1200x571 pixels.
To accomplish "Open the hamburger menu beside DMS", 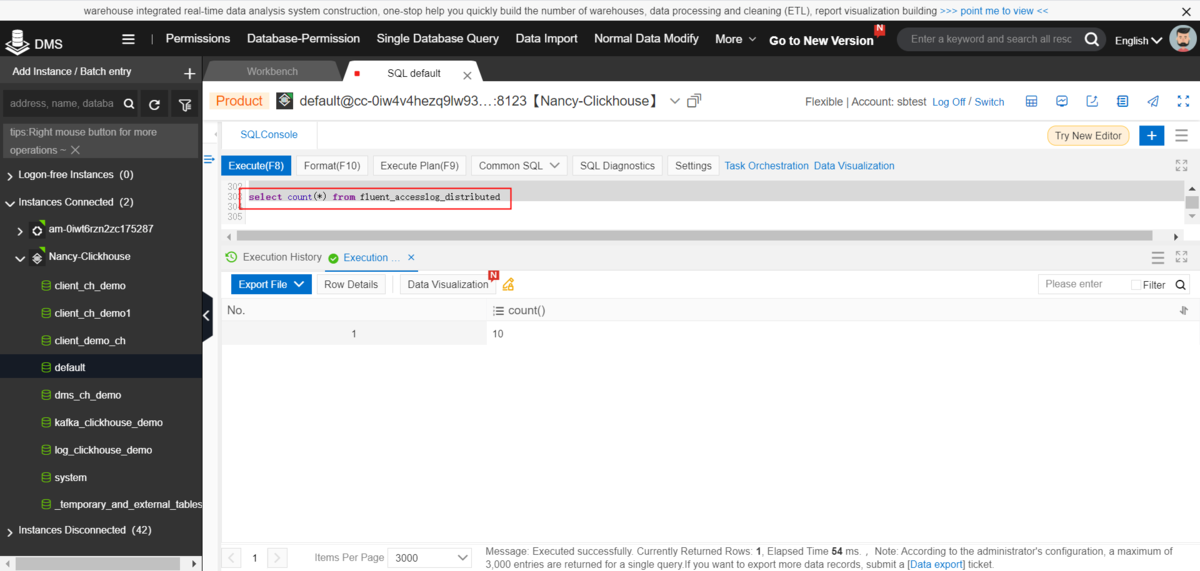I will [x=128, y=39].
